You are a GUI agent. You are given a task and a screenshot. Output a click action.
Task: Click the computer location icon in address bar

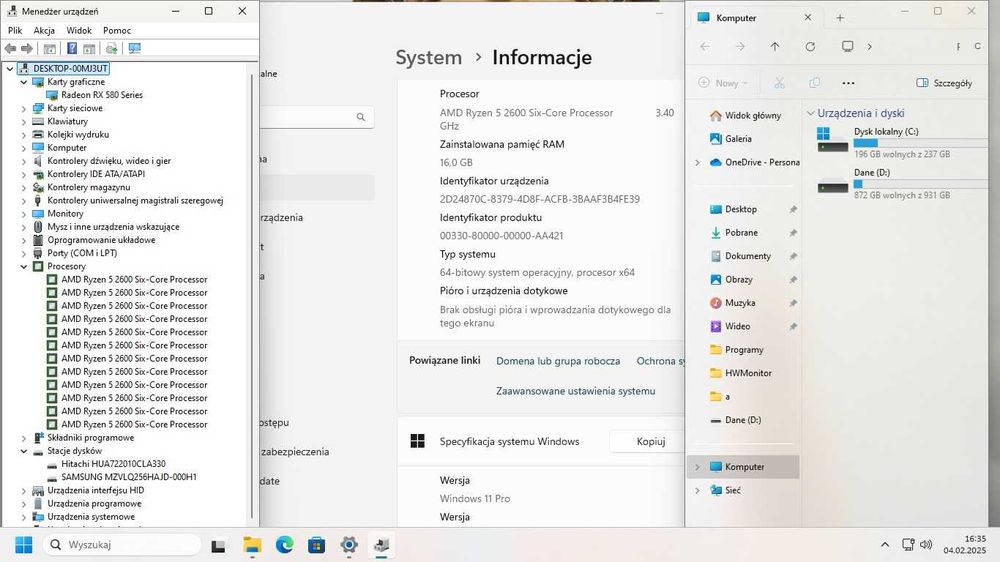pyautogui.click(x=848, y=47)
